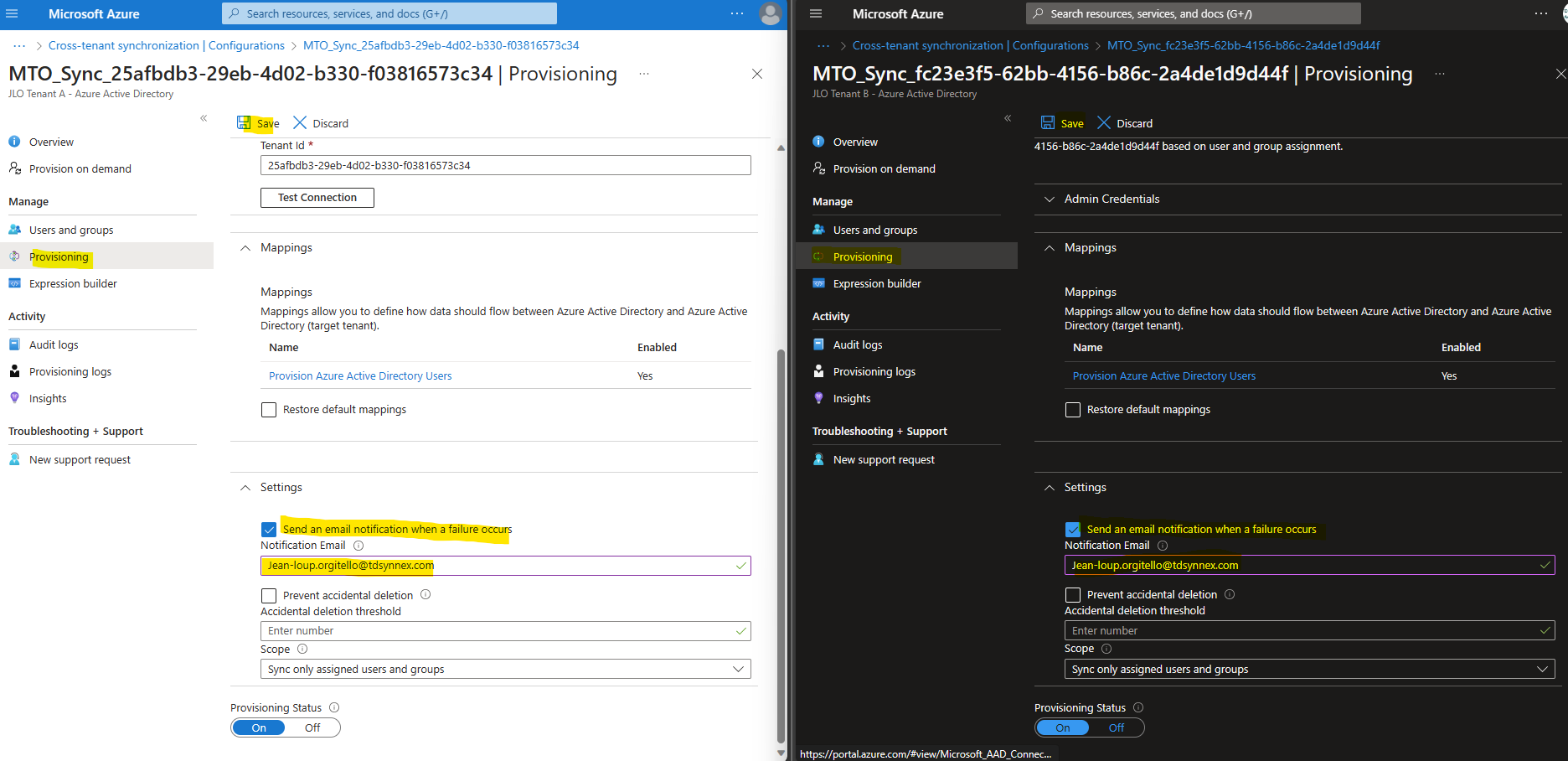
Task: Click info icon next to Notification Email, Tenant A
Action: click(x=358, y=546)
